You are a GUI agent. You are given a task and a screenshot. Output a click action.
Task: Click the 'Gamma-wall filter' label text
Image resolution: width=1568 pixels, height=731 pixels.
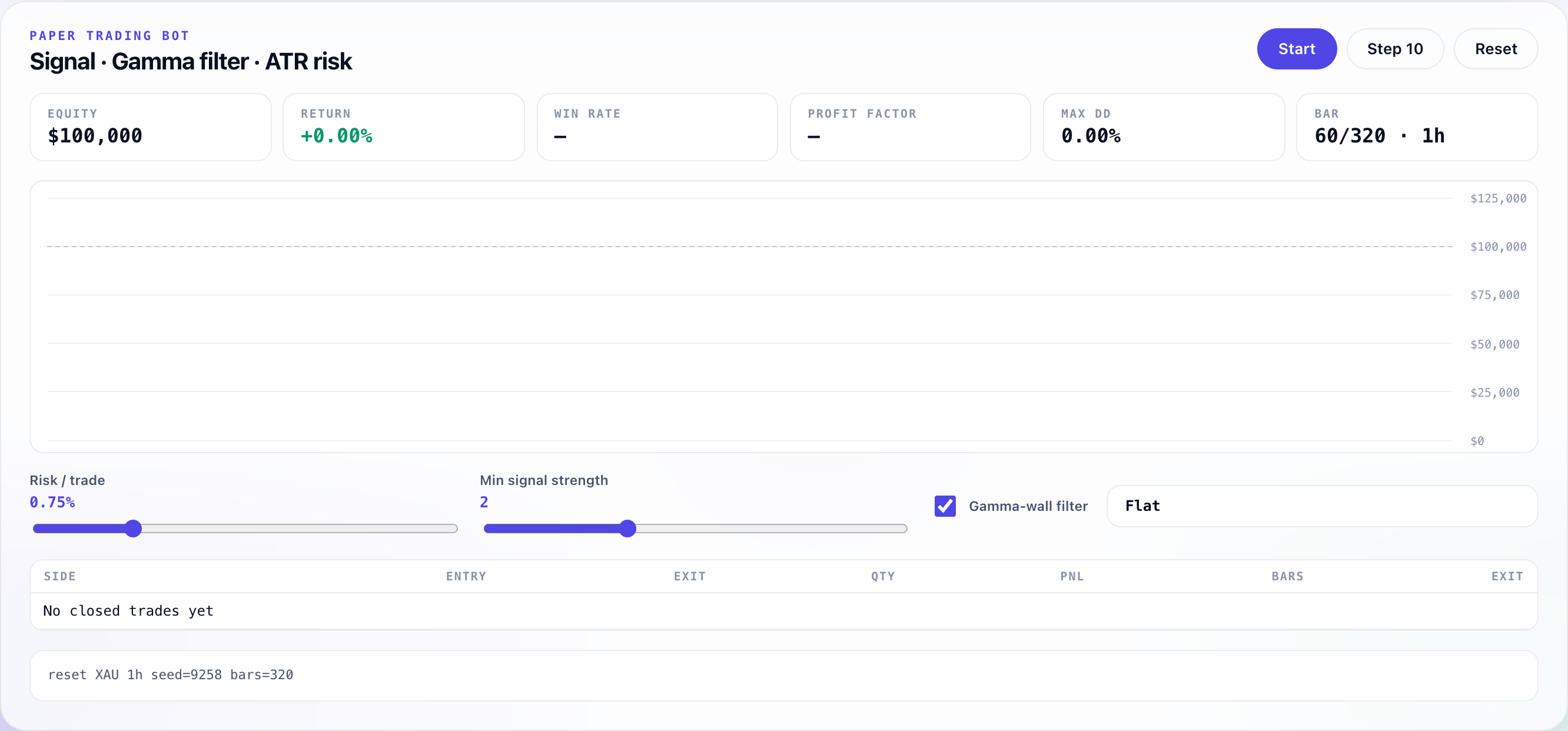click(x=1028, y=506)
